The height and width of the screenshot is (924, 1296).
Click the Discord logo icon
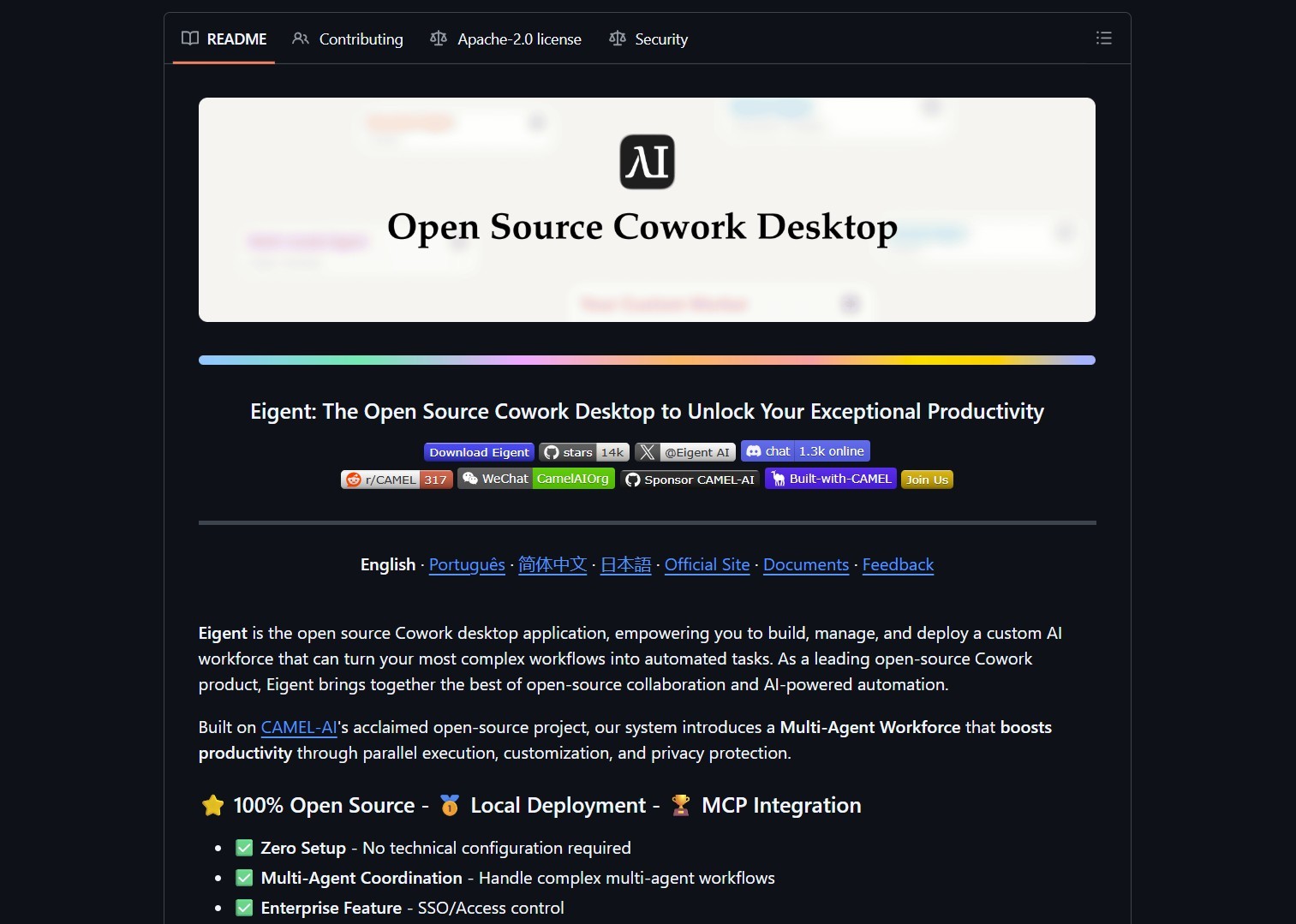(754, 451)
